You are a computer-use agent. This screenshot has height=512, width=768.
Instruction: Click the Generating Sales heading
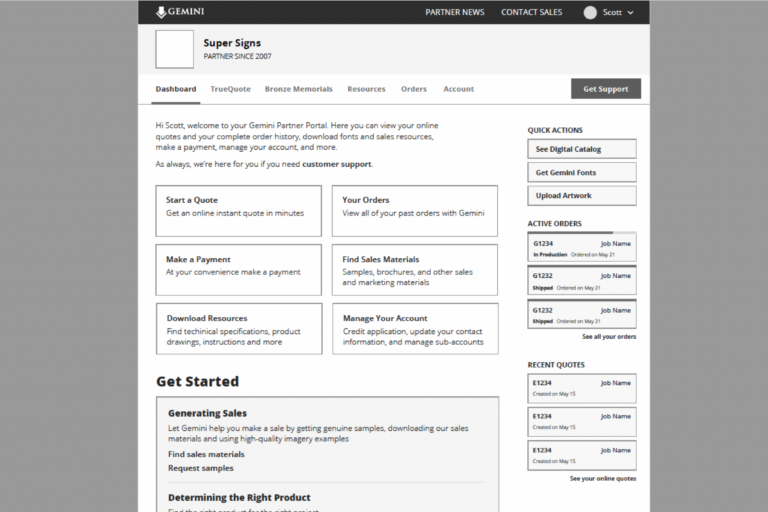pos(207,413)
